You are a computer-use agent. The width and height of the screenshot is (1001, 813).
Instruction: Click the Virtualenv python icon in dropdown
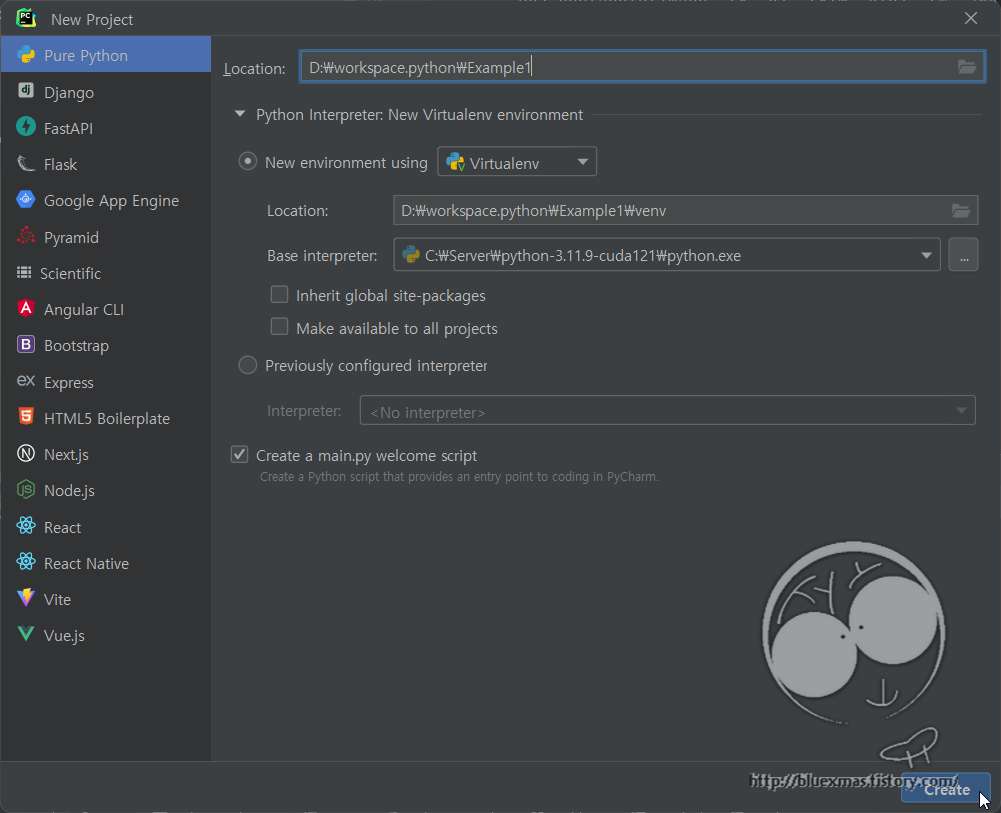[x=456, y=162]
